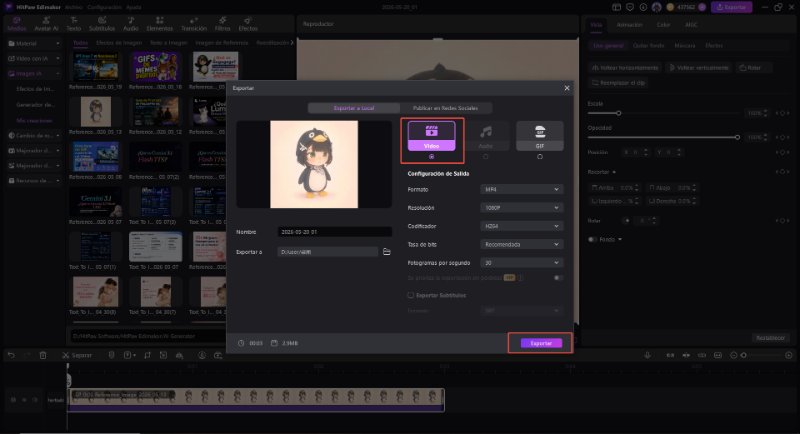Screen dimensions: 800x434
Task: Adjust the Escala slider handle
Action: 618,113
